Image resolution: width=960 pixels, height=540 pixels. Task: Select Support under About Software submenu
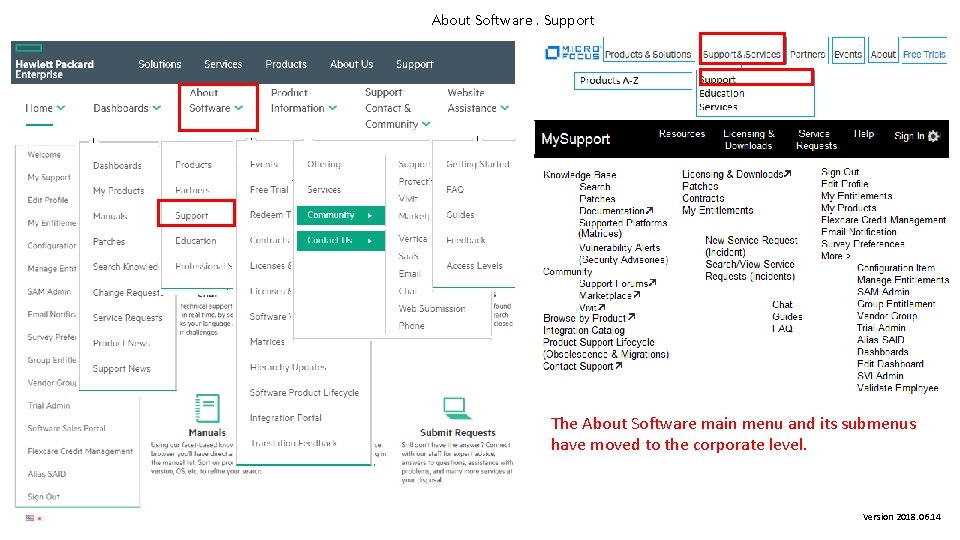[x=192, y=216]
